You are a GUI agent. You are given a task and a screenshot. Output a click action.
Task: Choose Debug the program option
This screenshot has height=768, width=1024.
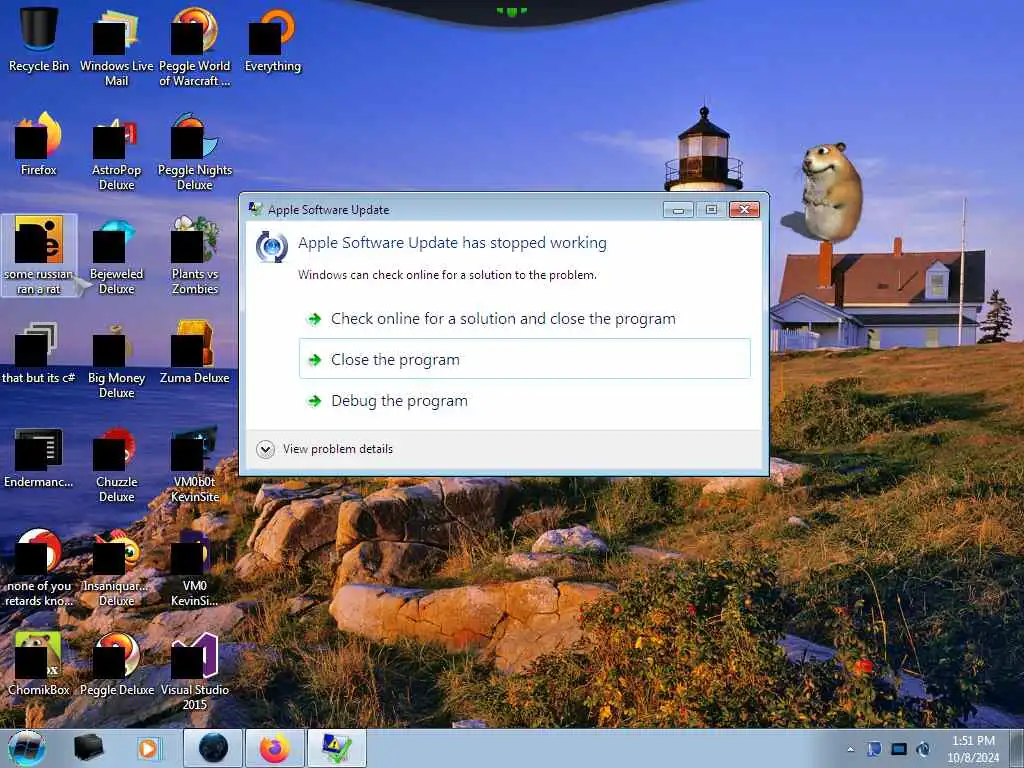524,400
